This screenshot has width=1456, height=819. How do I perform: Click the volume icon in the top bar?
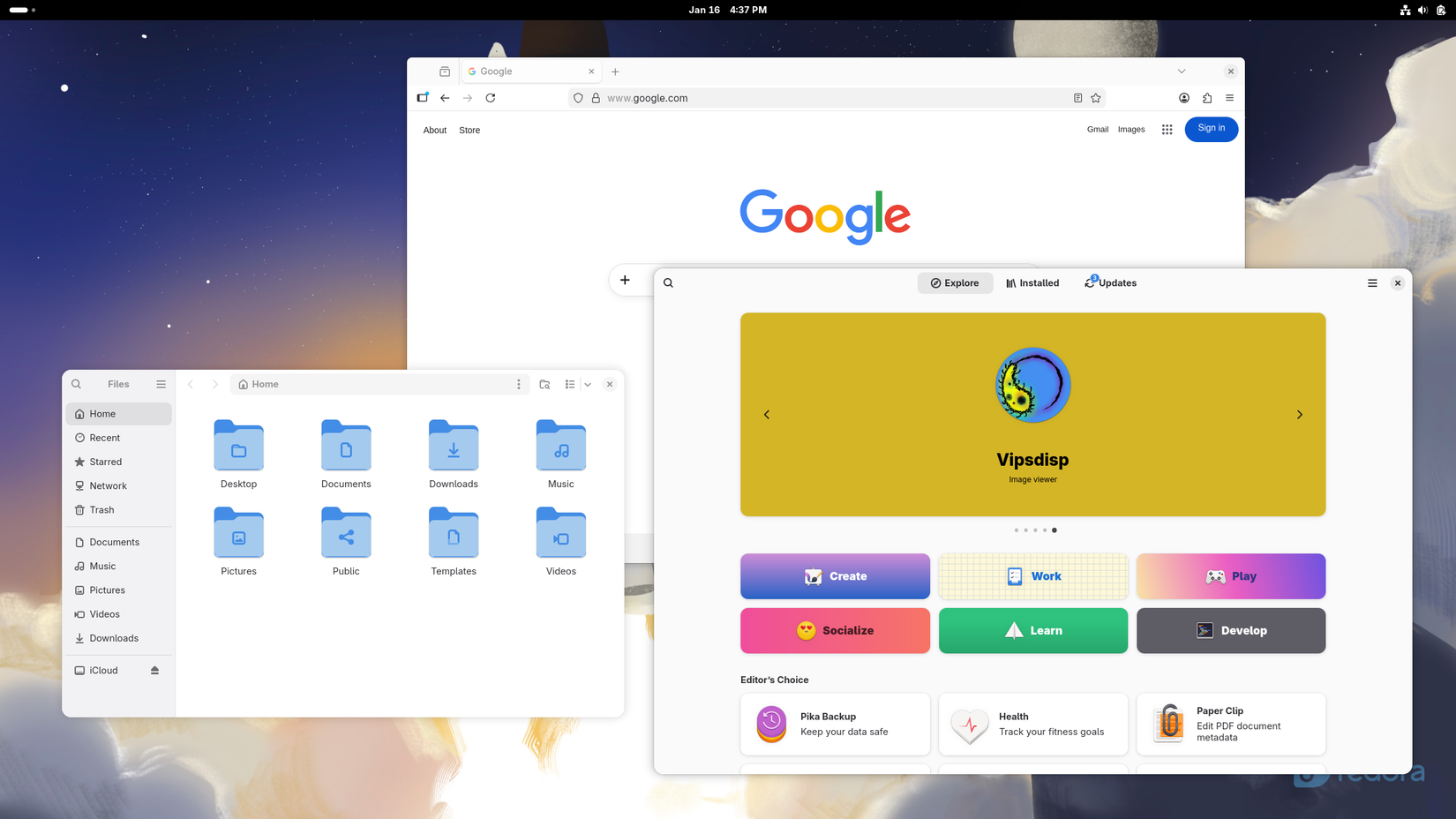coord(1422,10)
